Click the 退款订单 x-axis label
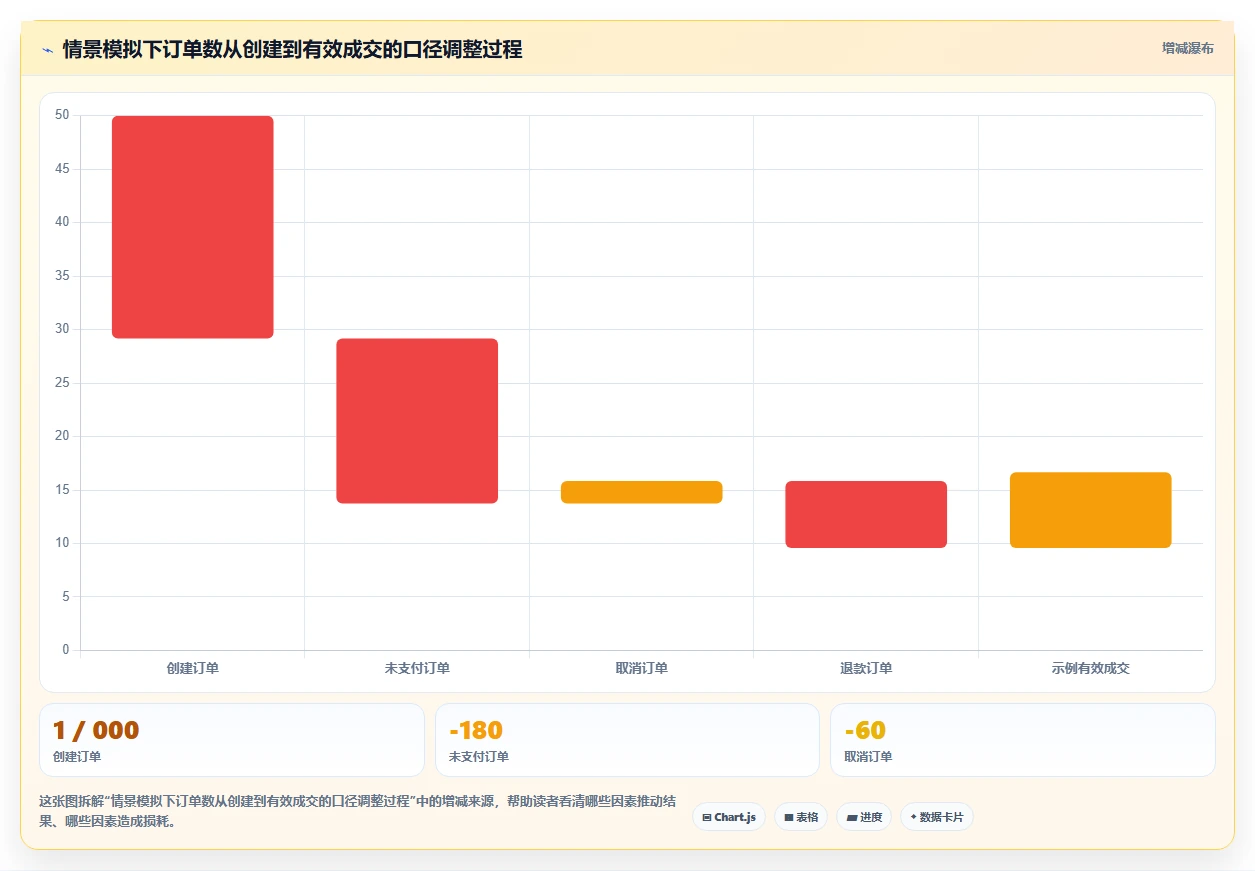 [x=866, y=668]
